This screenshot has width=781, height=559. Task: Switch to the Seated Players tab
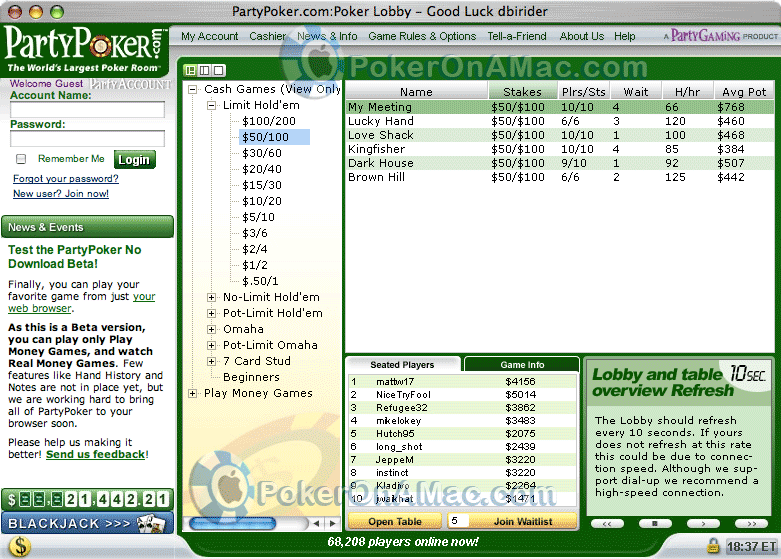coord(402,365)
